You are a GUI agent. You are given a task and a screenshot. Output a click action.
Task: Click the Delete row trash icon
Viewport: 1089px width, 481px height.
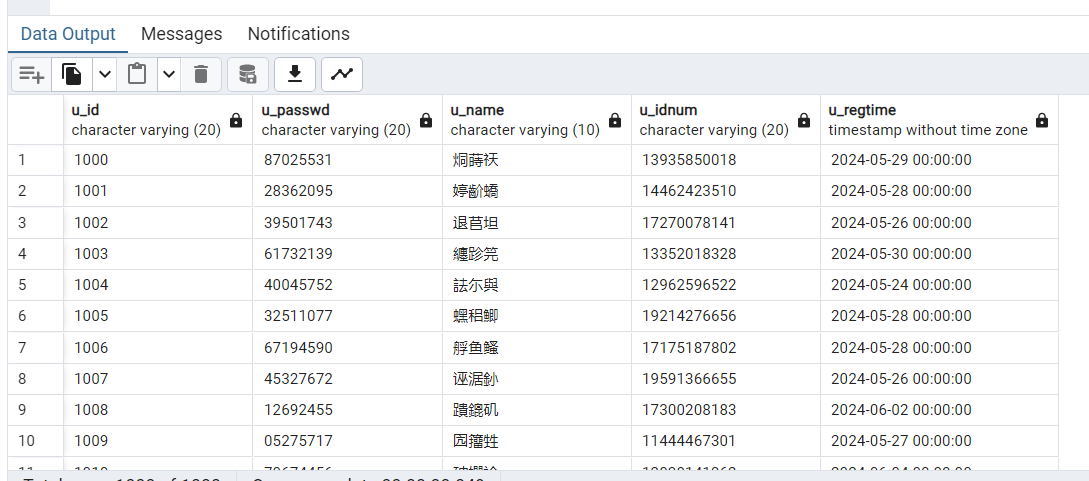pos(201,74)
